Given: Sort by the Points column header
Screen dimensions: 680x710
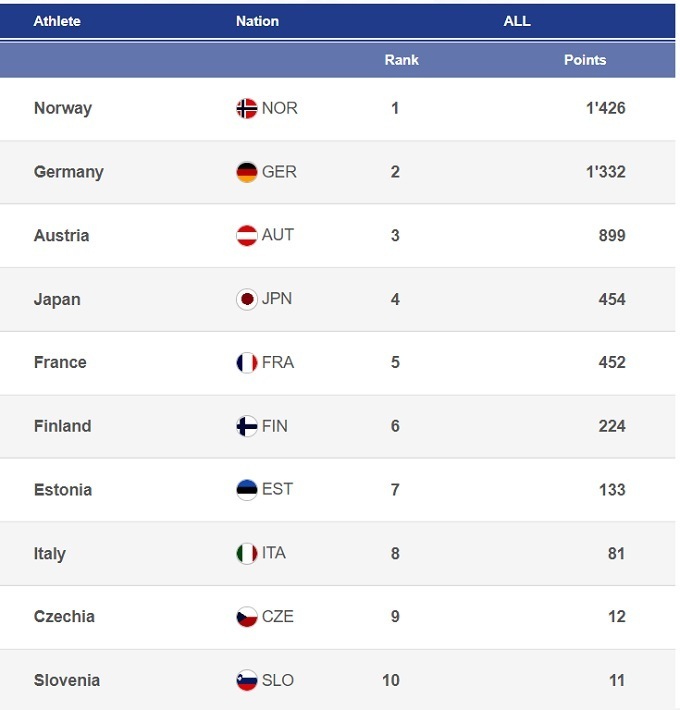Looking at the screenshot, I should 585,60.
